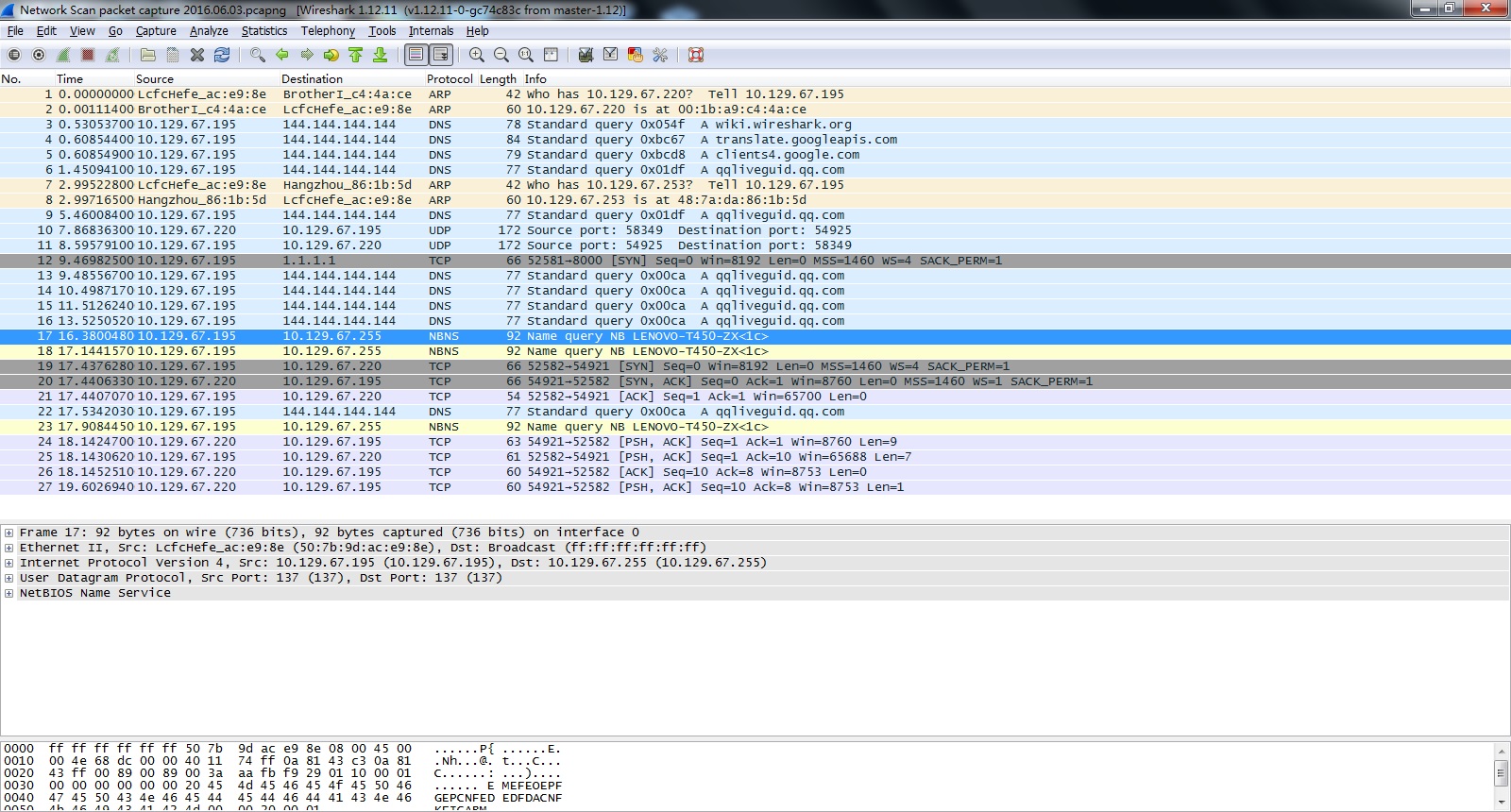Open capture options dialog icon

click(39, 55)
